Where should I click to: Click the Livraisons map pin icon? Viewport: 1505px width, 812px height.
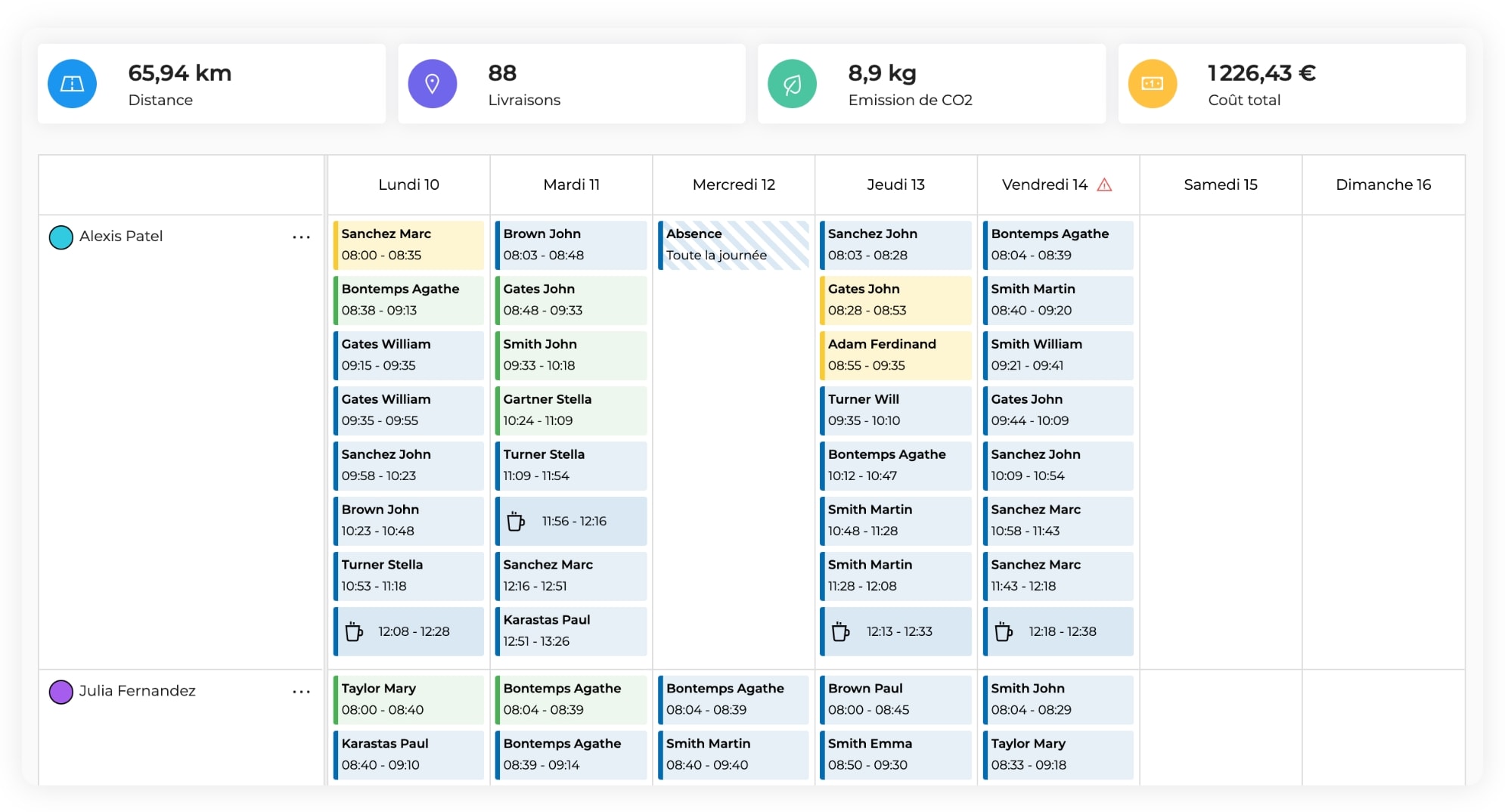433,83
